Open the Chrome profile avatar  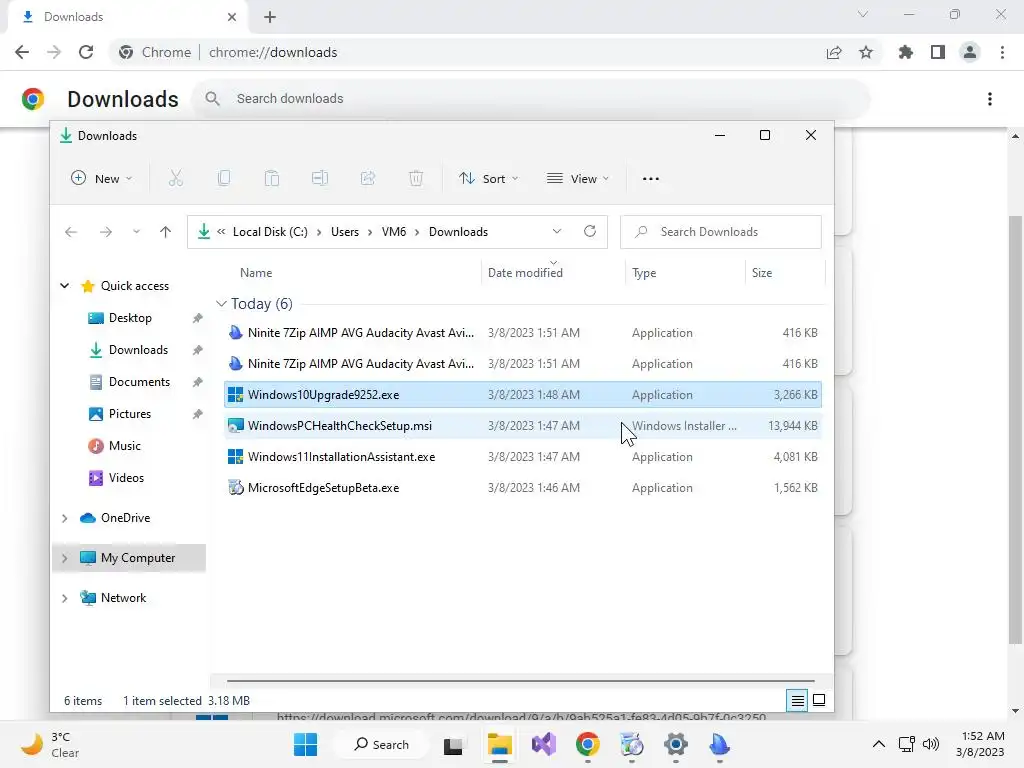(970, 52)
